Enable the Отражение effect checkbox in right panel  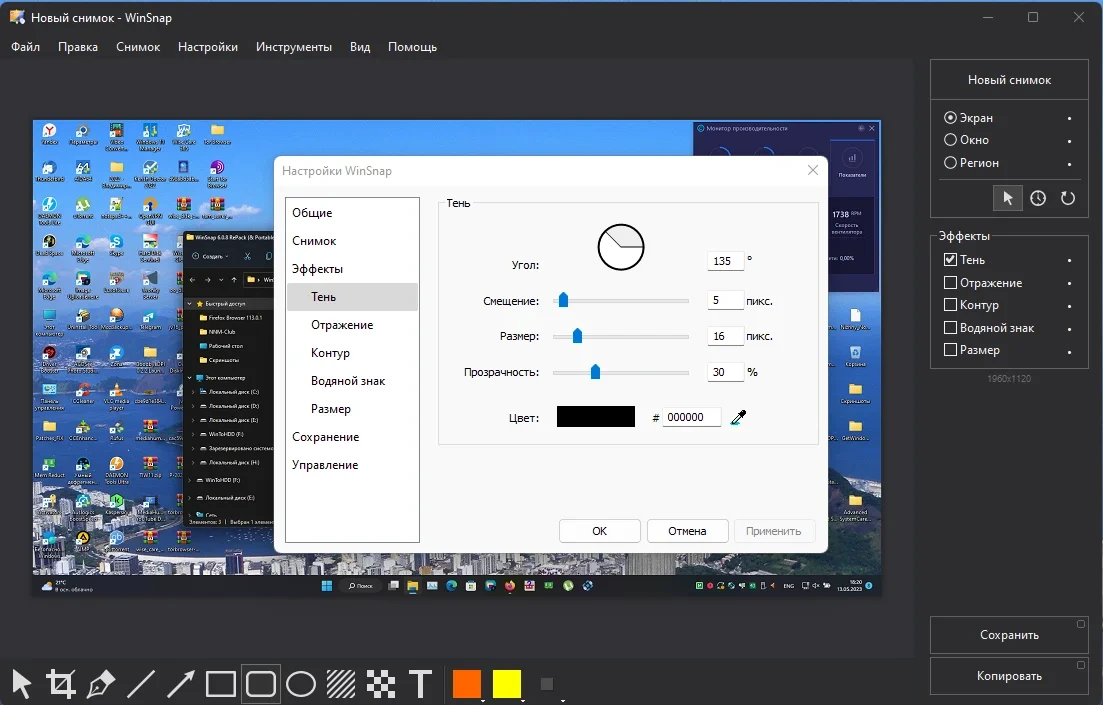(950, 283)
